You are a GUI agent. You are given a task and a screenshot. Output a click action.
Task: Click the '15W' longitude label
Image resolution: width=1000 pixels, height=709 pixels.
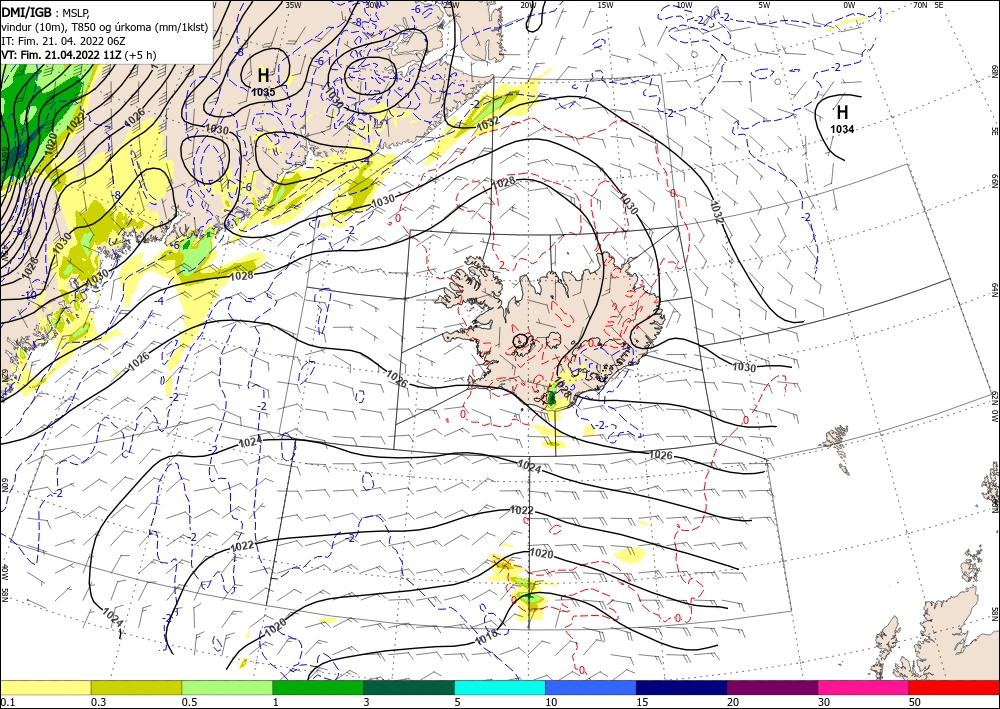(605, 5)
